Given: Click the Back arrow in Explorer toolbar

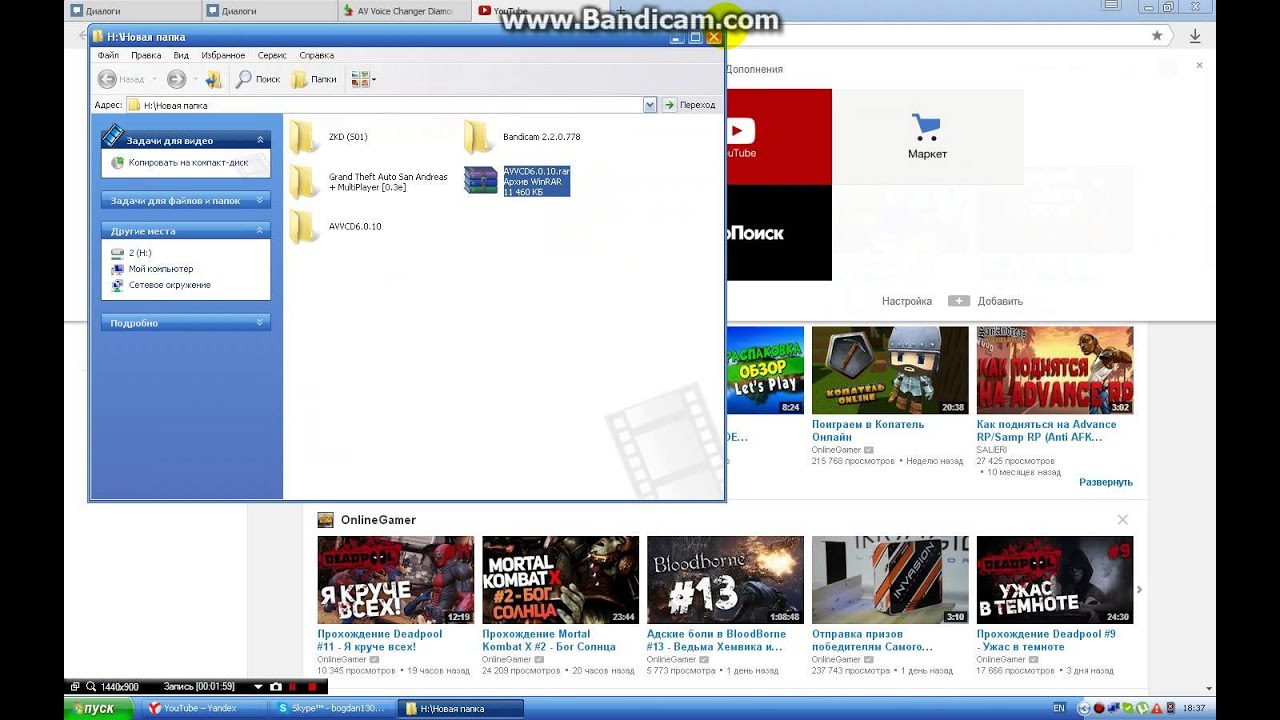Looking at the screenshot, I should (107, 79).
